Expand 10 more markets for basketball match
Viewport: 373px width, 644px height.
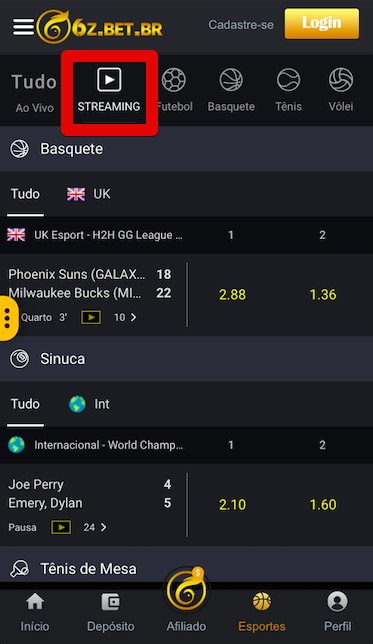125,317
